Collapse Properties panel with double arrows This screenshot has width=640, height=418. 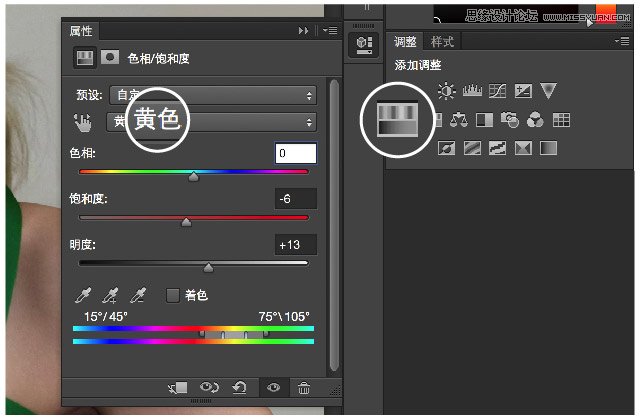pos(303,31)
